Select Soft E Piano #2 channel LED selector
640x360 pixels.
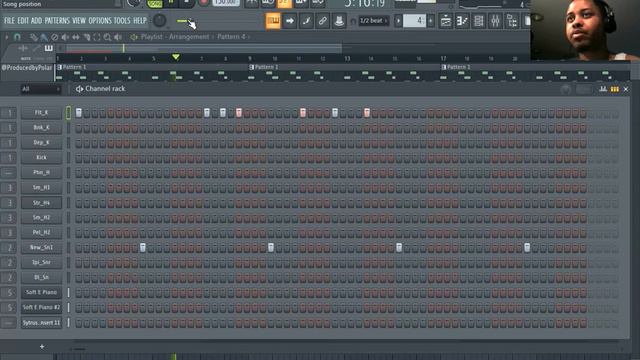(x=68, y=307)
